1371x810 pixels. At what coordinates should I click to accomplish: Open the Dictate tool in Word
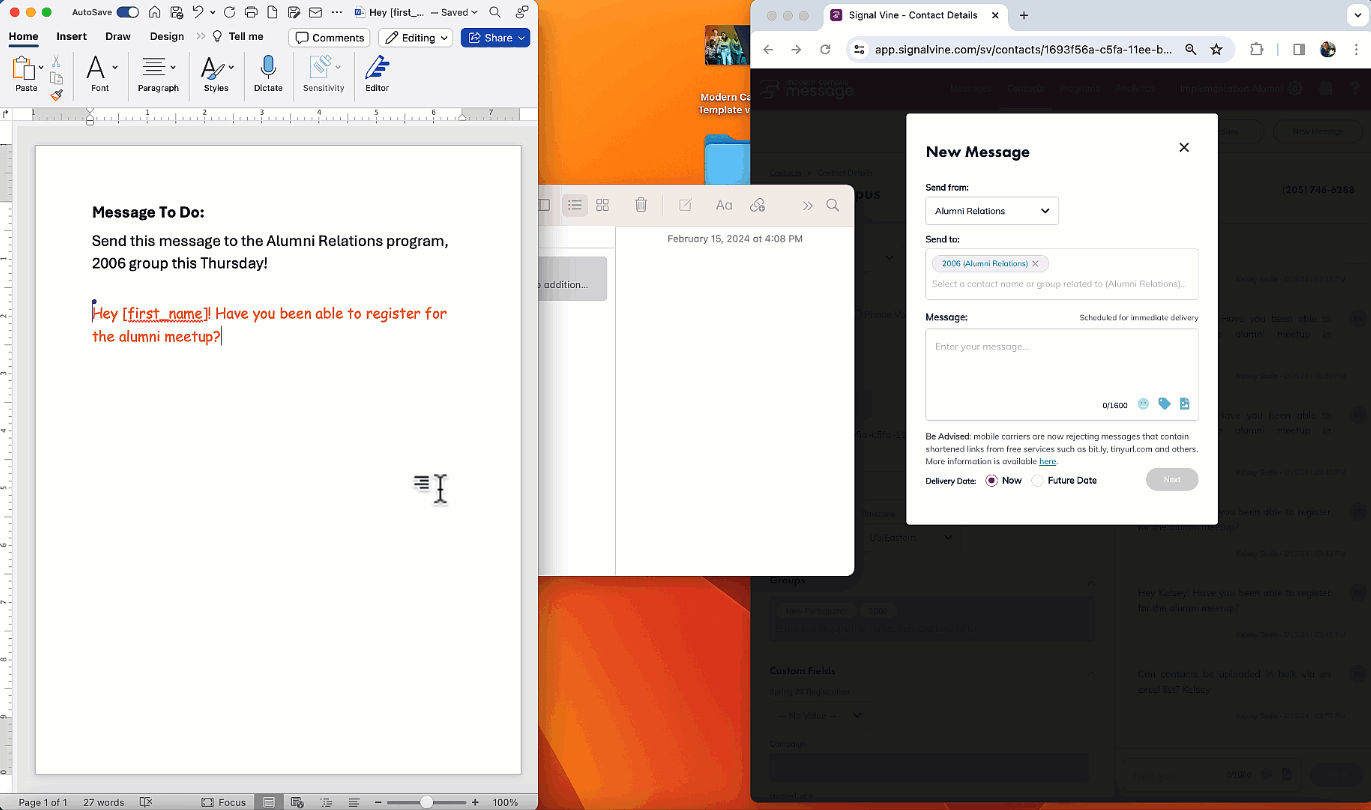pyautogui.click(x=267, y=70)
